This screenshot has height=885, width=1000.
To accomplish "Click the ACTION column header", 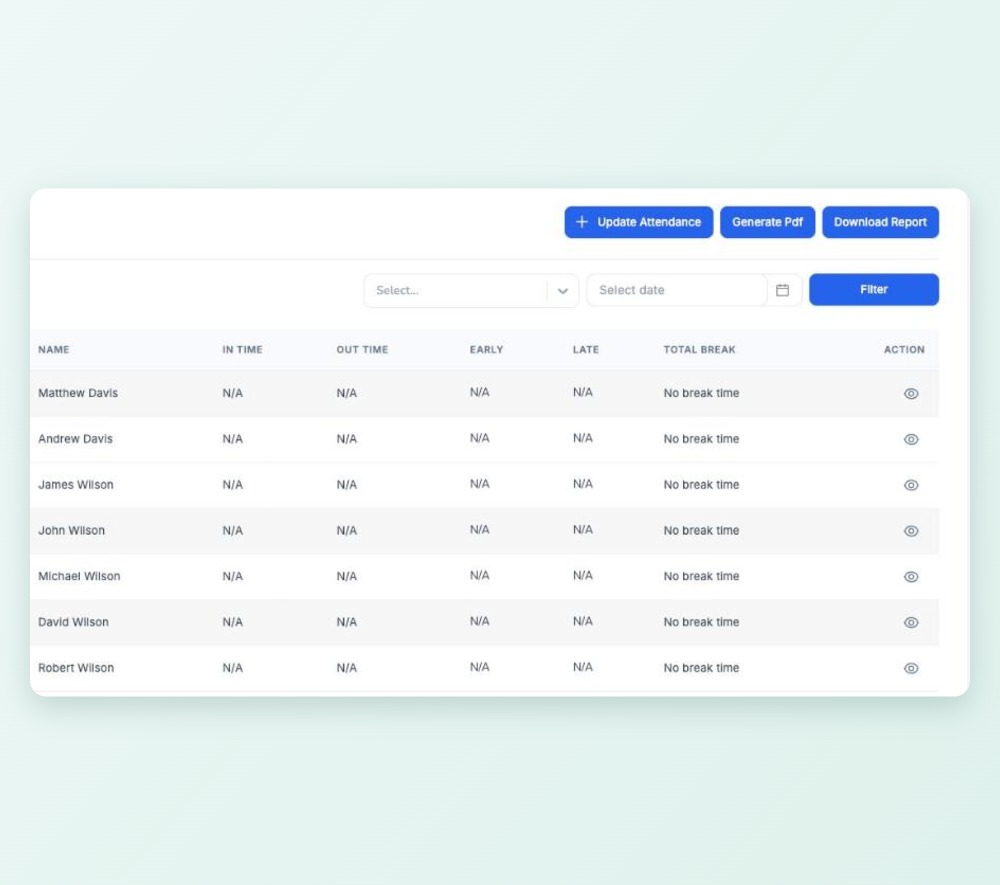I will coord(904,349).
